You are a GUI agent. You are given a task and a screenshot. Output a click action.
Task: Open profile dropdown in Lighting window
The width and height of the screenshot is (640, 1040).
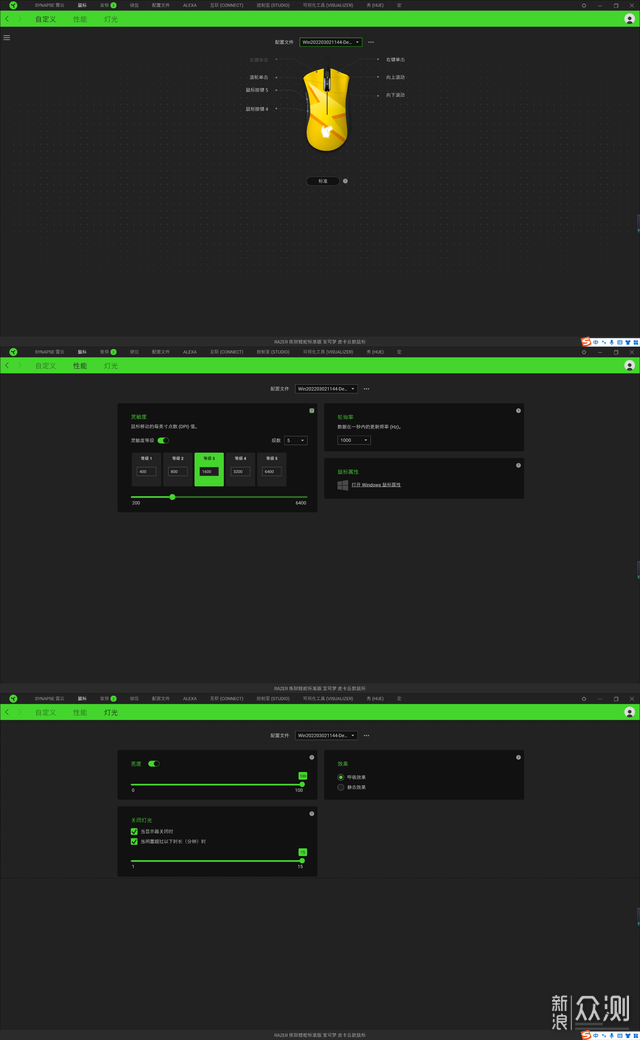(x=326, y=736)
